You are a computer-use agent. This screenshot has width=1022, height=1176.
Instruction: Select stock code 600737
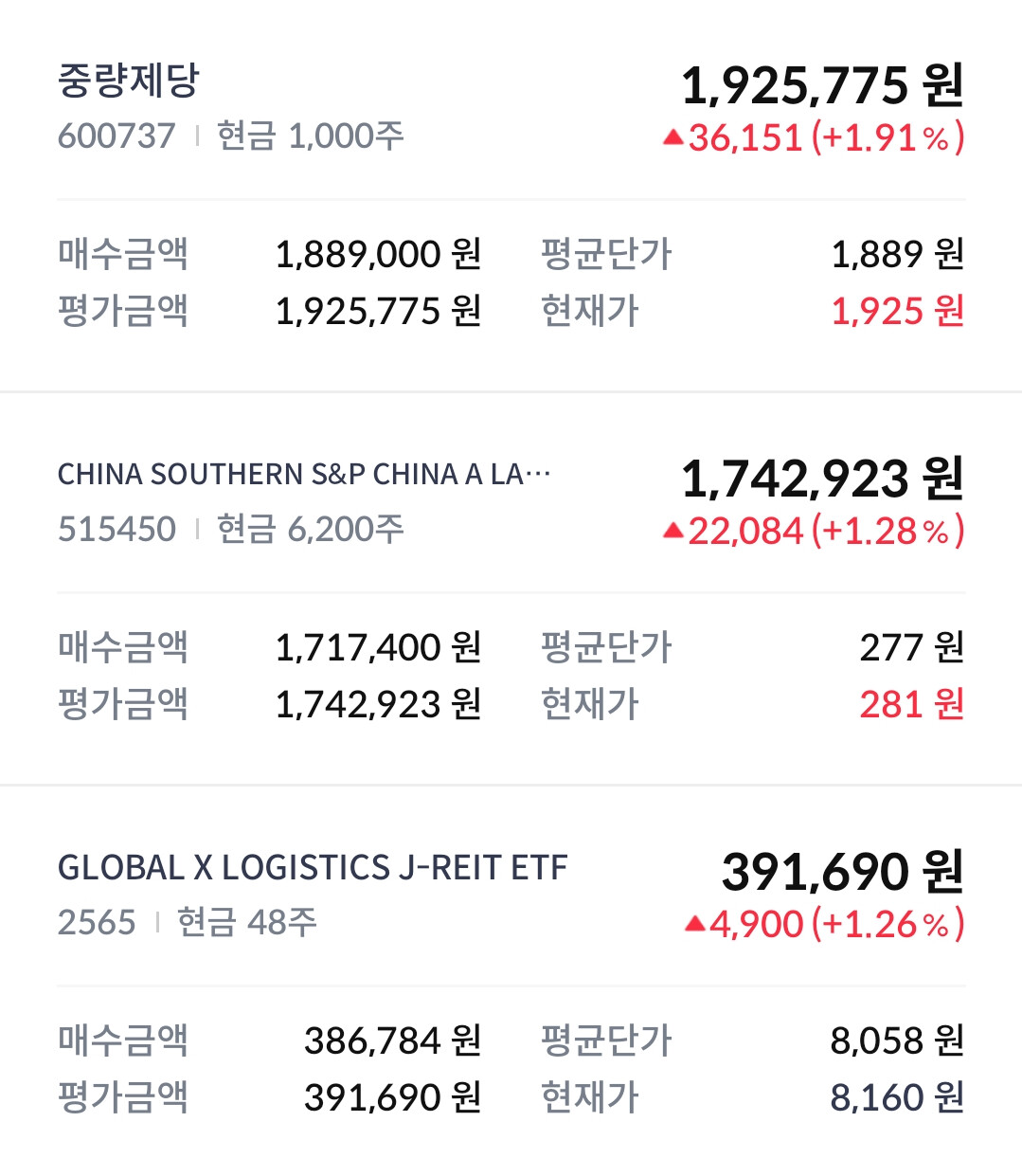click(117, 136)
